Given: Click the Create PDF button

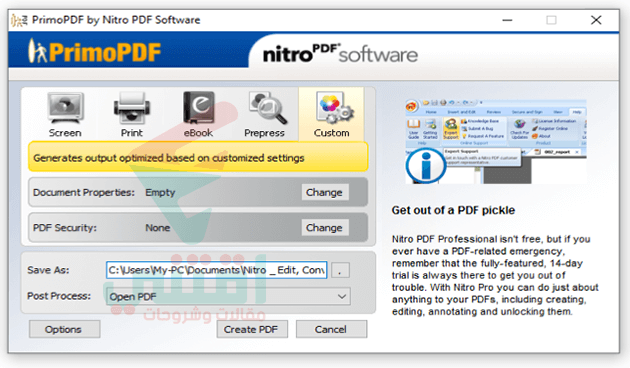Looking at the screenshot, I should click(x=252, y=329).
